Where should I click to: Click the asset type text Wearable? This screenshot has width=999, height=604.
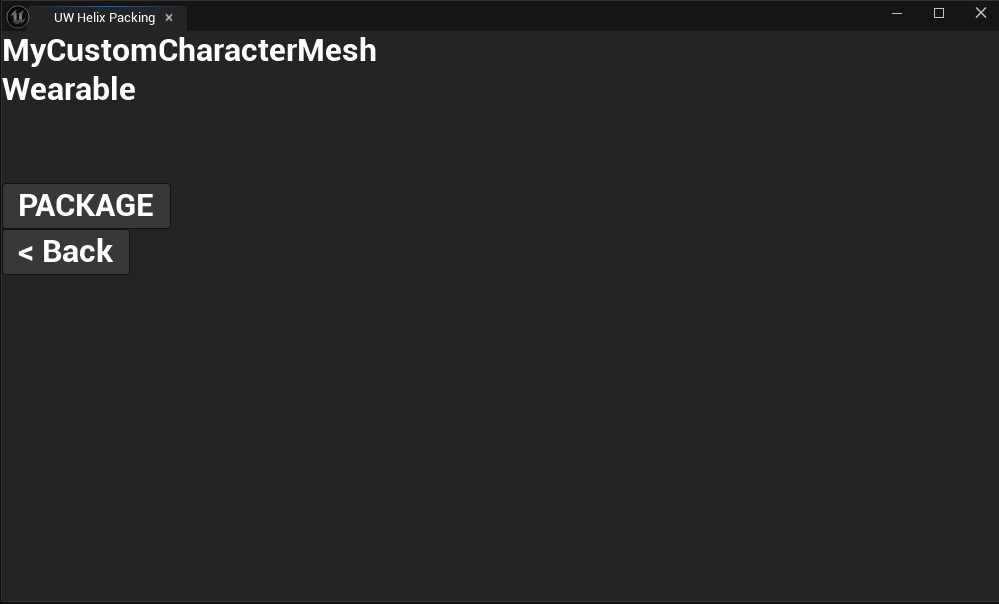pyautogui.click(x=69, y=89)
